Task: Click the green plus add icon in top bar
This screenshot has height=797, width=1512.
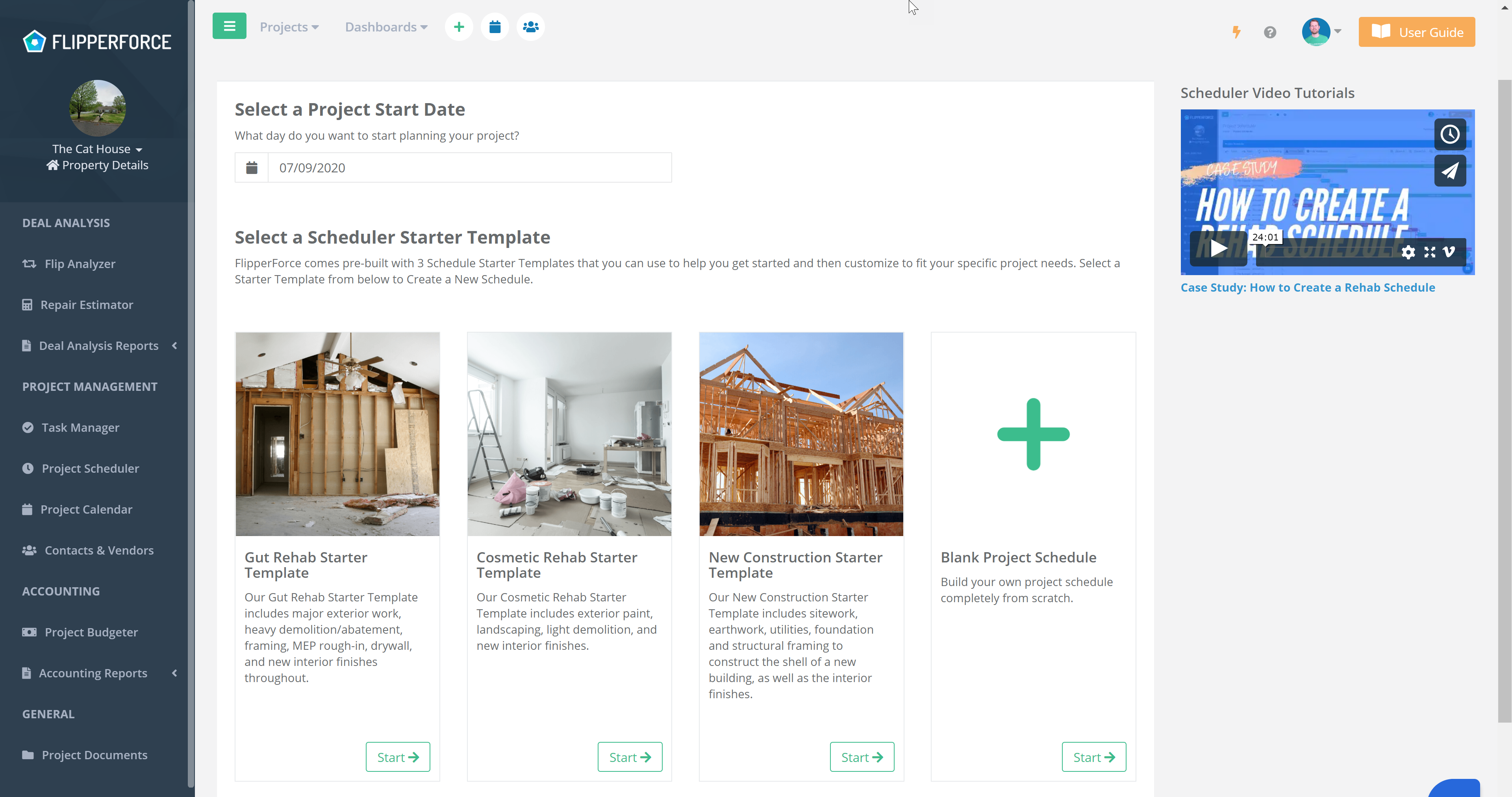Action: tap(458, 27)
